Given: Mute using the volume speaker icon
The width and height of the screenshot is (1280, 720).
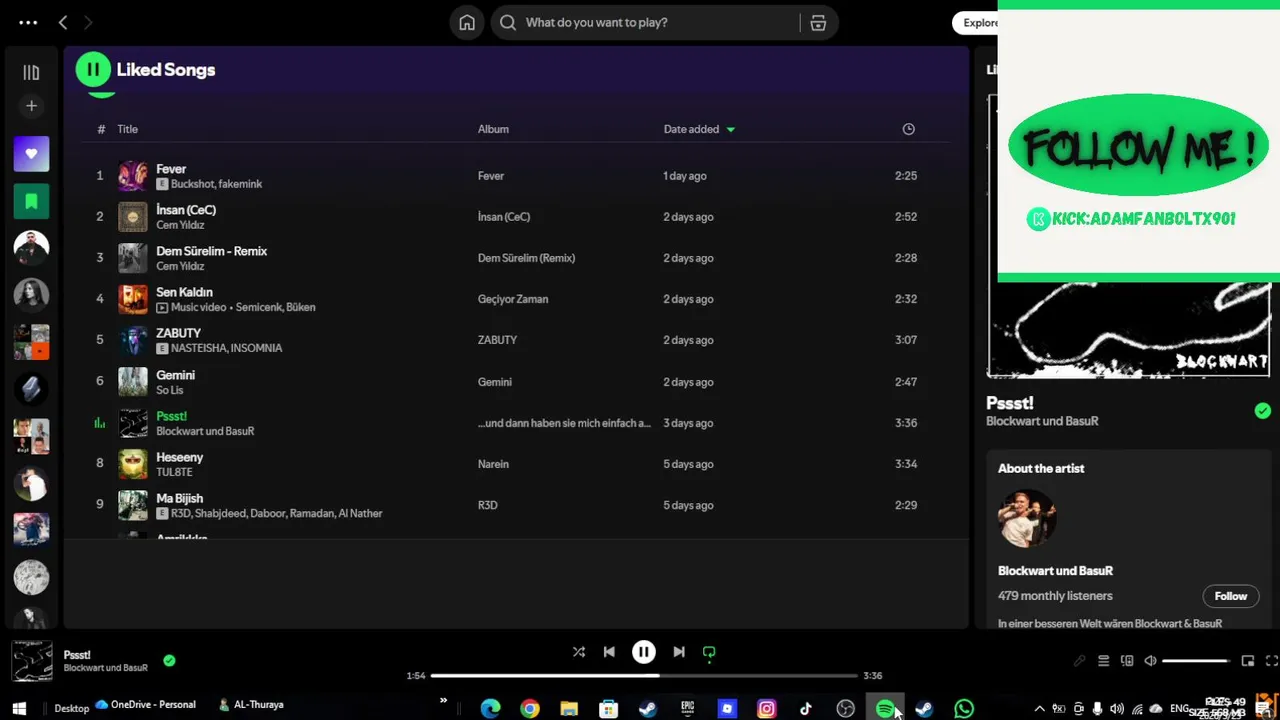Looking at the screenshot, I should (x=1151, y=661).
